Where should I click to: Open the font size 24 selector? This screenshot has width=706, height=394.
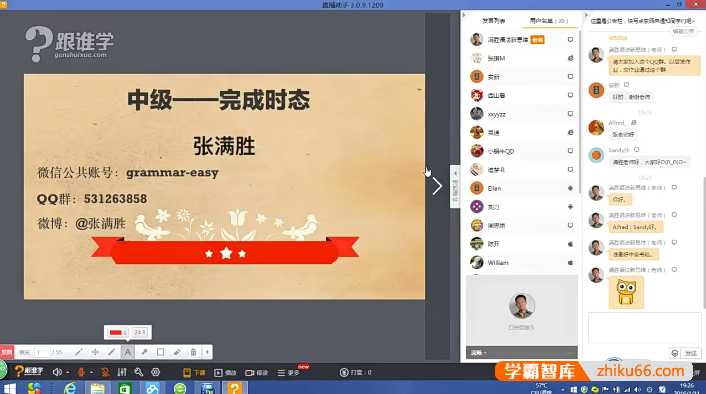click(140, 332)
